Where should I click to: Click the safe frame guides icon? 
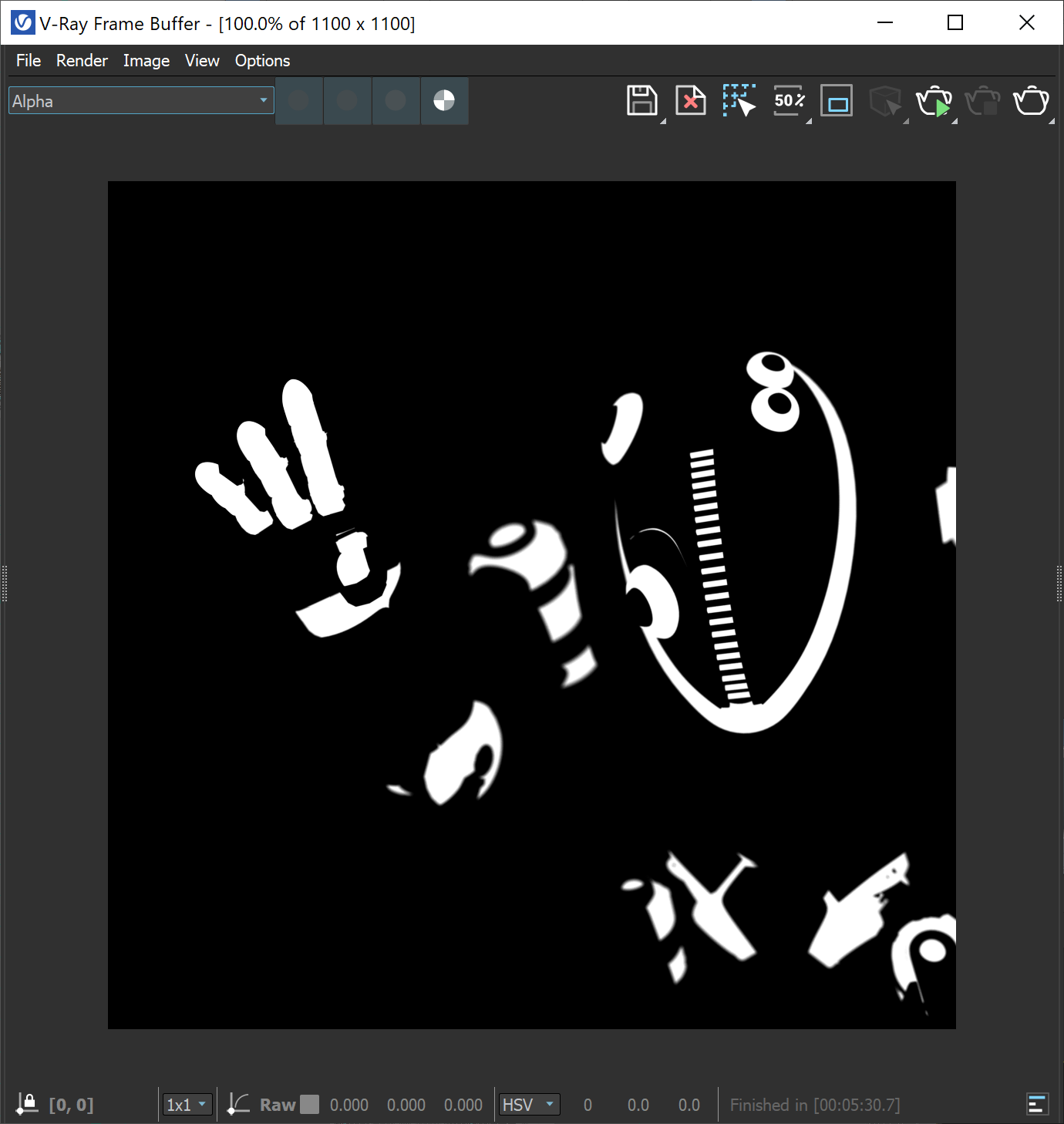(837, 100)
